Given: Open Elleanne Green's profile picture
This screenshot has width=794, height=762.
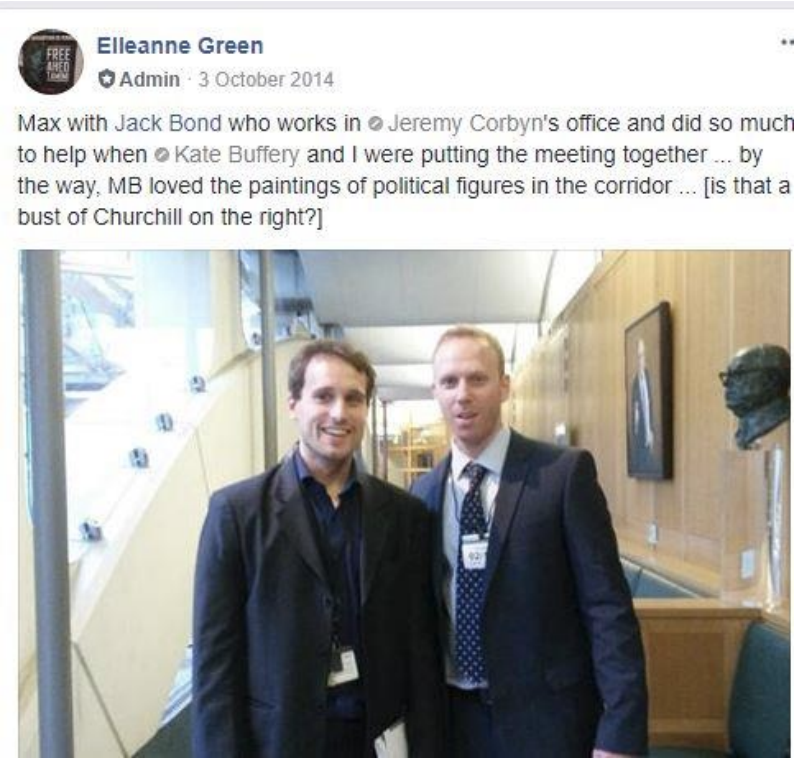Looking at the screenshot, I should [x=51, y=62].
